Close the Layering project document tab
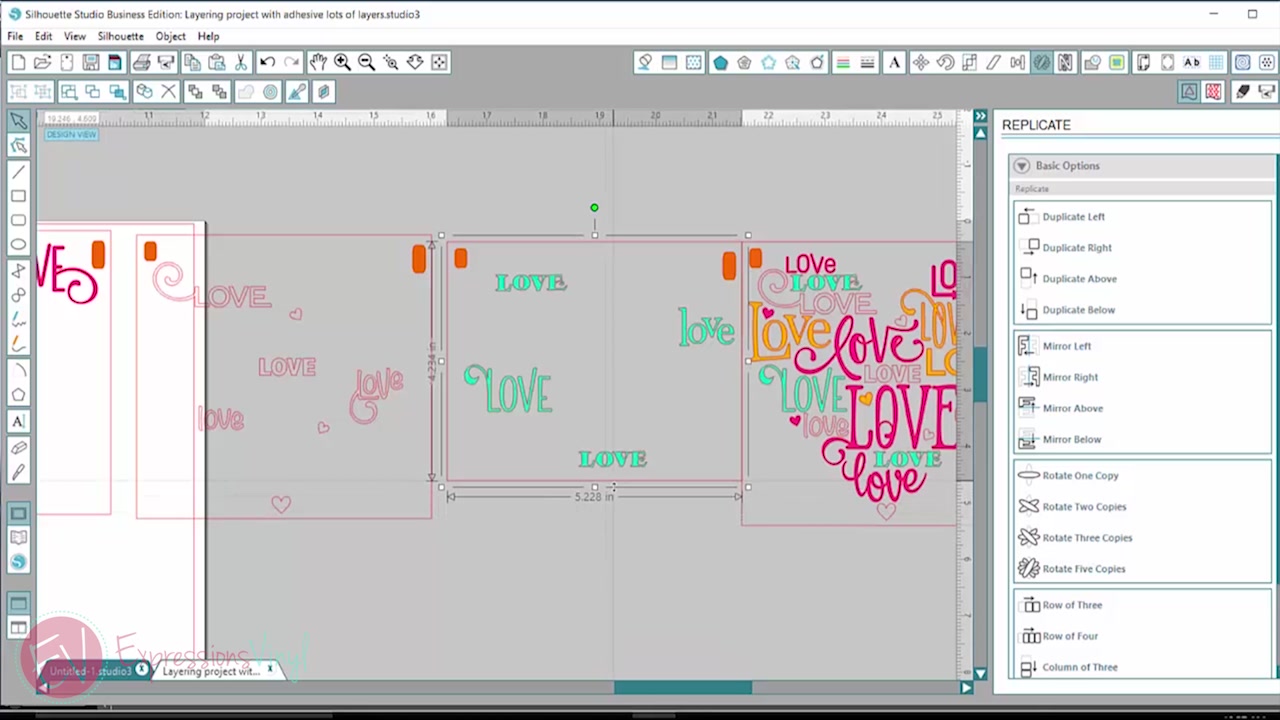1280x720 pixels. click(x=270, y=669)
